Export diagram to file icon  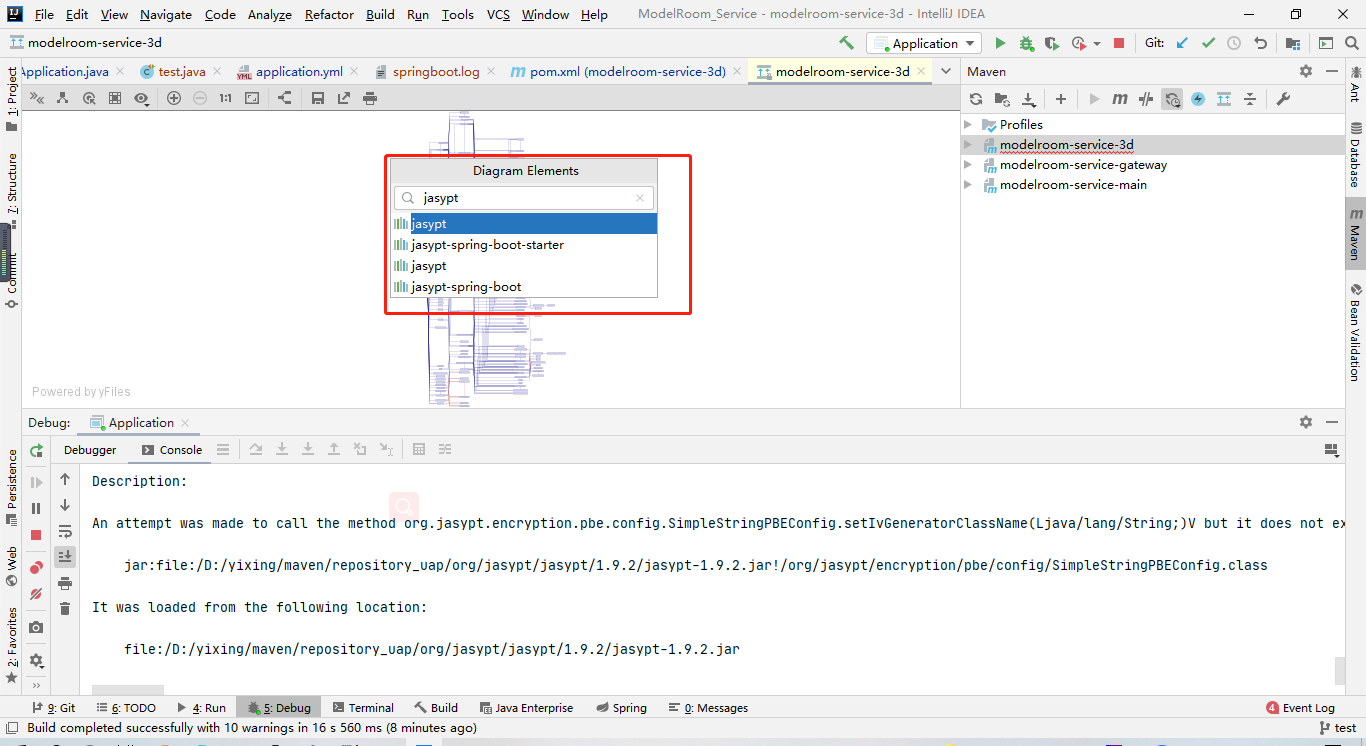point(344,98)
